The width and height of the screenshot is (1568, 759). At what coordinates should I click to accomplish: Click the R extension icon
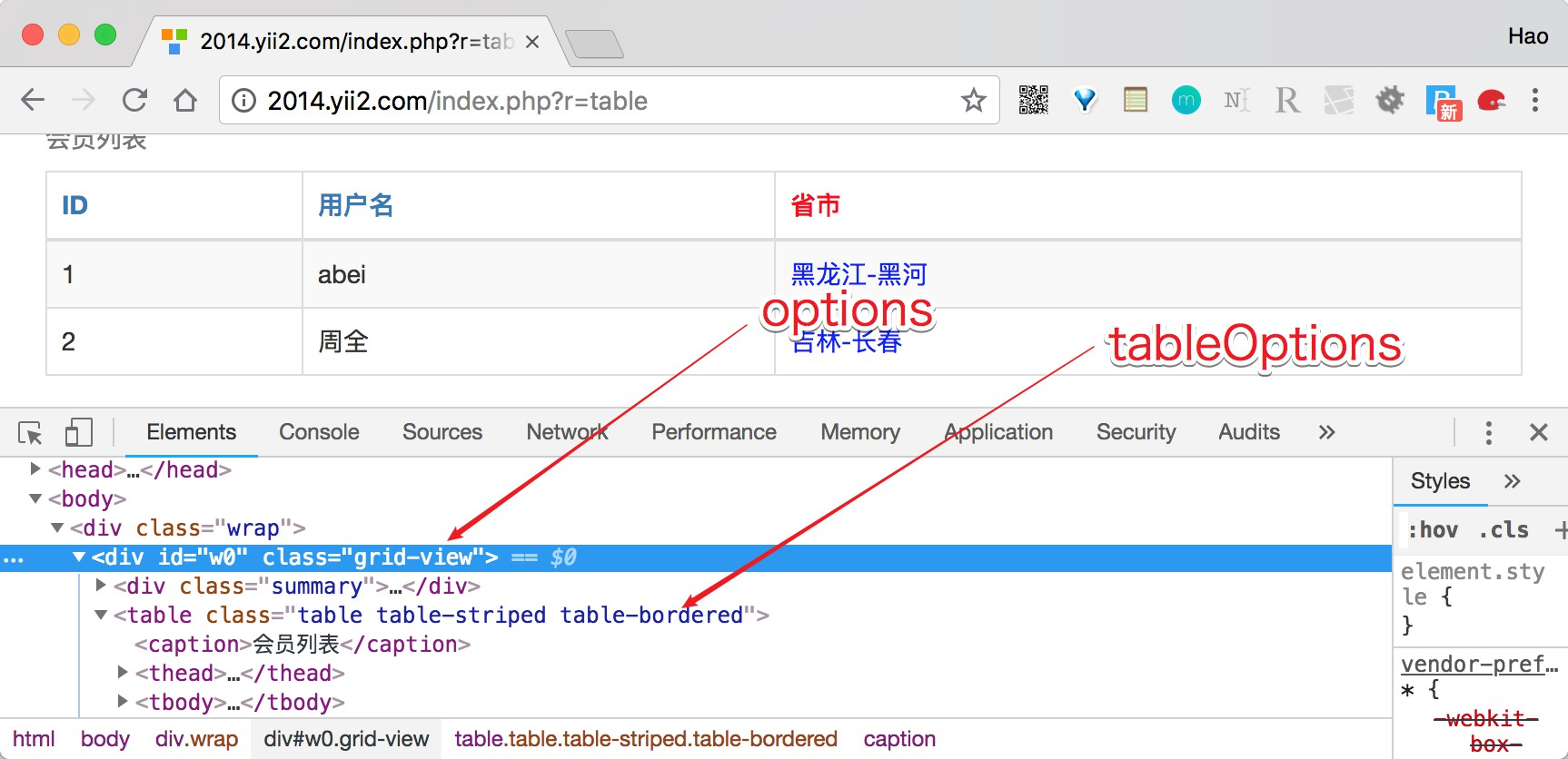click(1287, 100)
